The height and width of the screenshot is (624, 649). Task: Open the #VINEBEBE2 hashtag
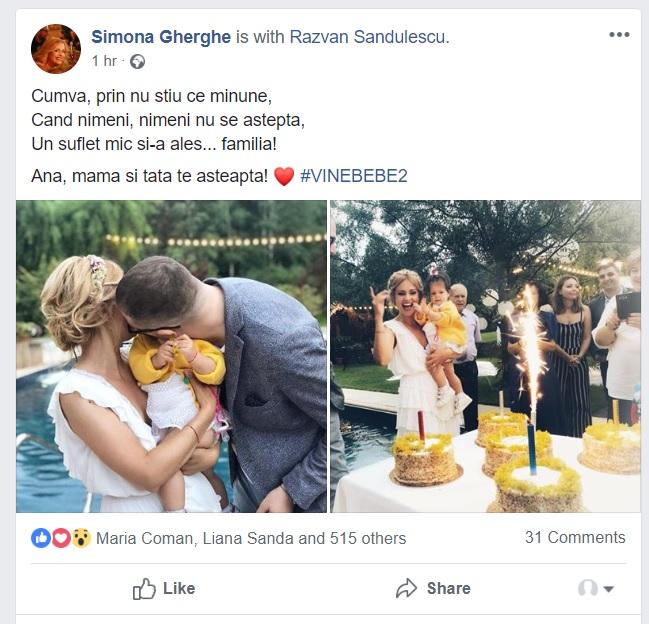tap(353, 177)
